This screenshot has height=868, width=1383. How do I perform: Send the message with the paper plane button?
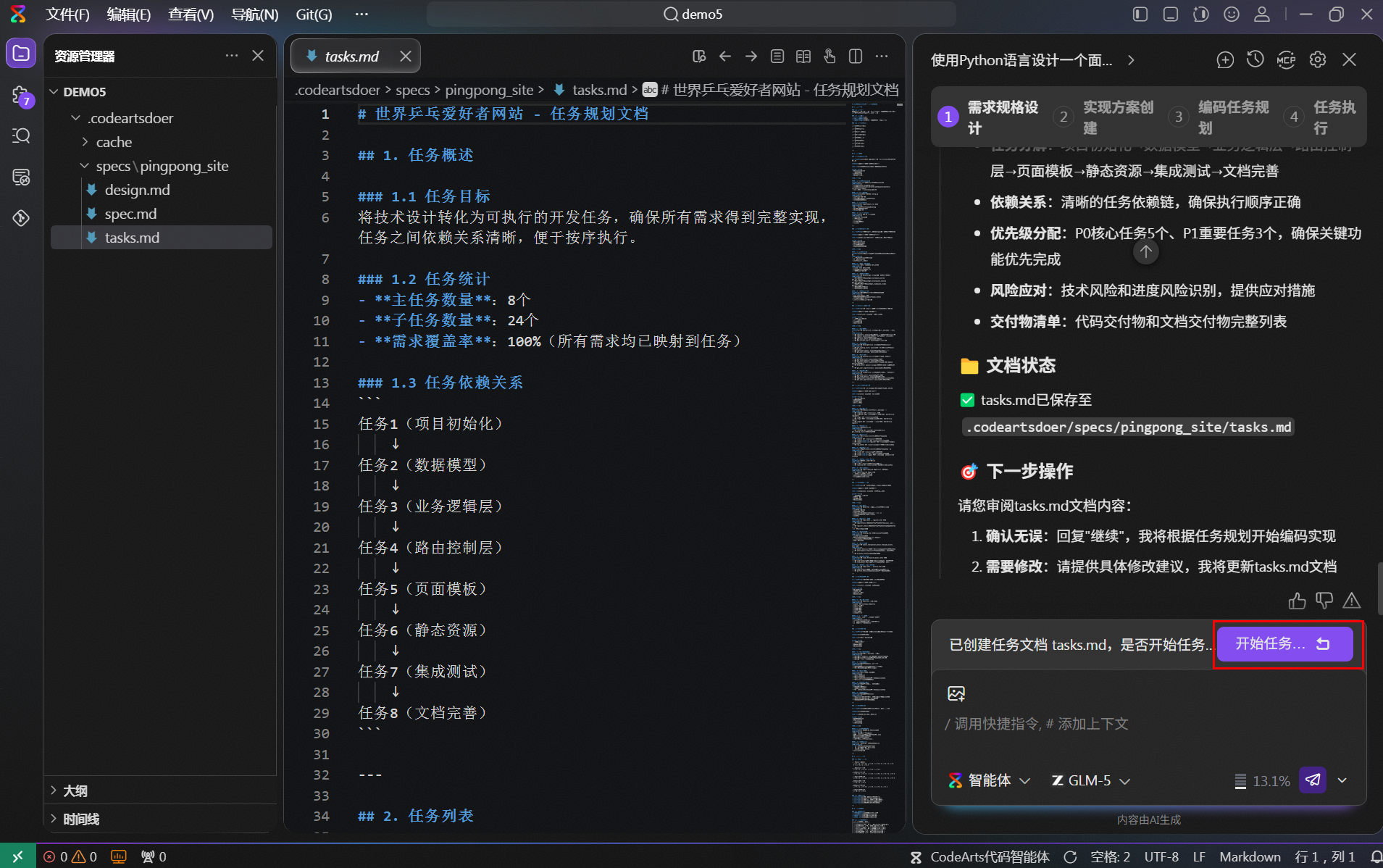[1313, 780]
